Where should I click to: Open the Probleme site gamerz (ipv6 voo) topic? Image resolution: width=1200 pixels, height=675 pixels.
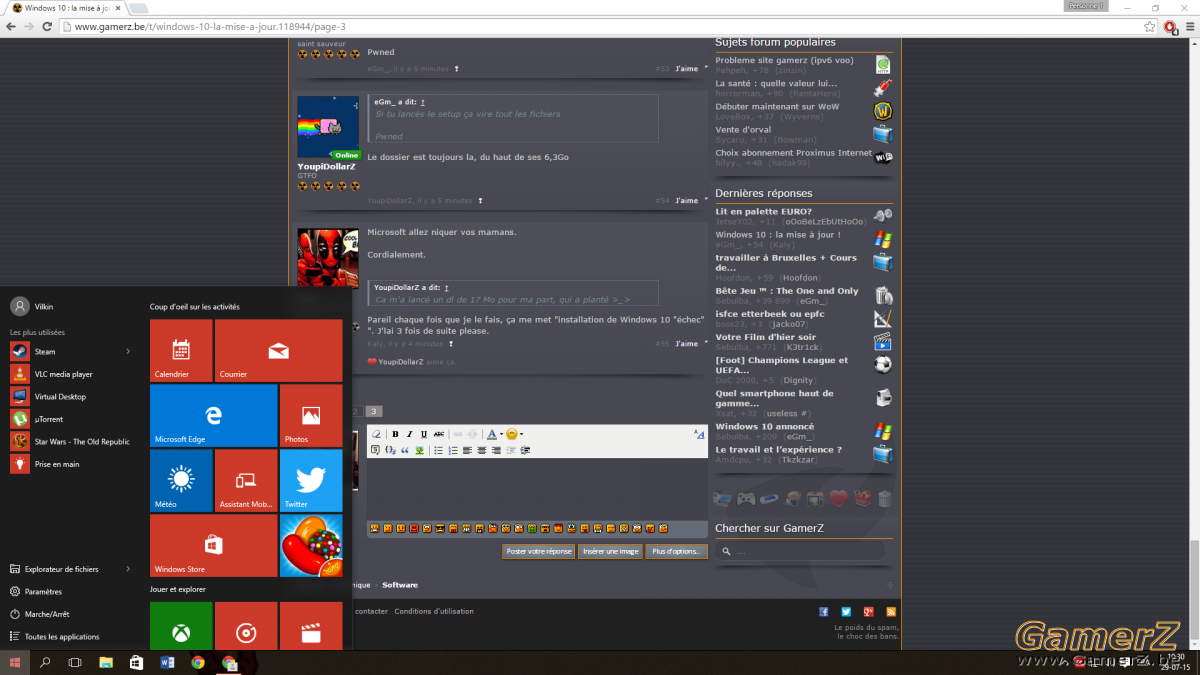(784, 60)
